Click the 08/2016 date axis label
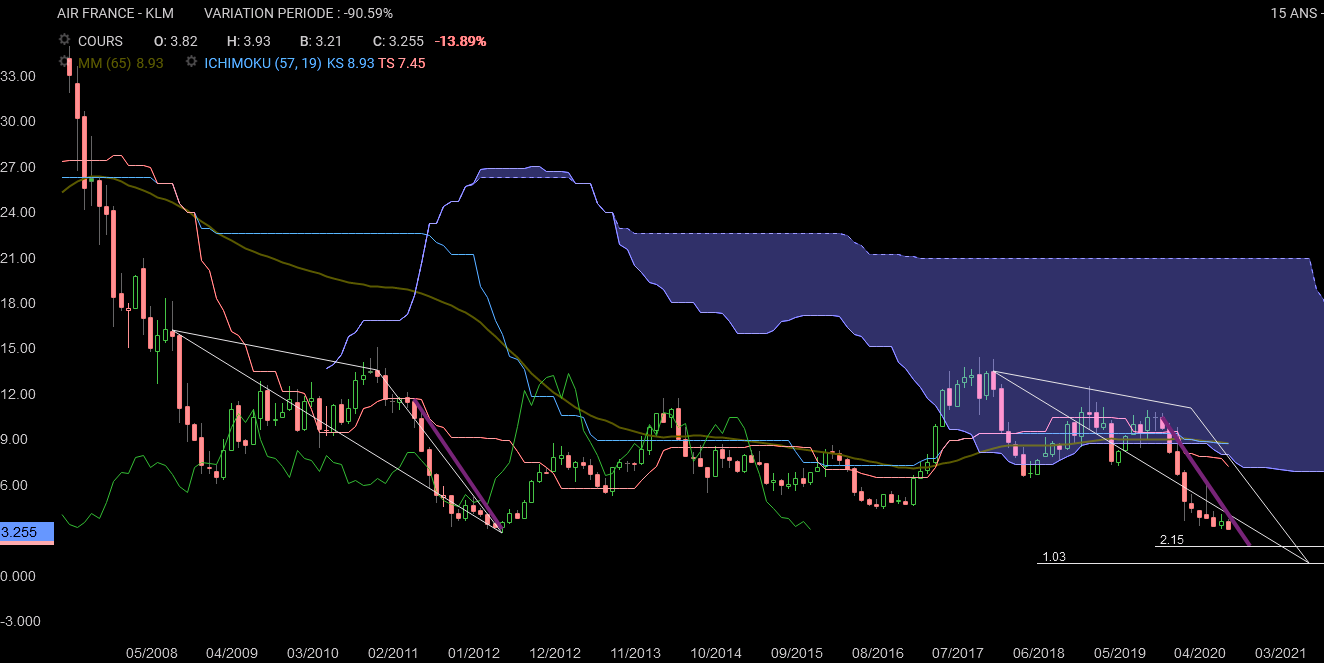Viewport: 1324px width, 663px height. pos(878,653)
